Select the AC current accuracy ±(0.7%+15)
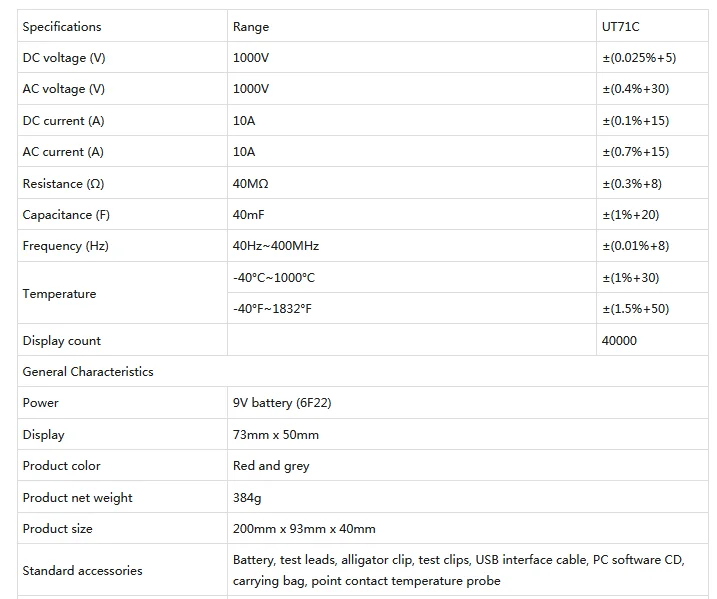Image resolution: width=717 pixels, height=599 pixels. (635, 152)
